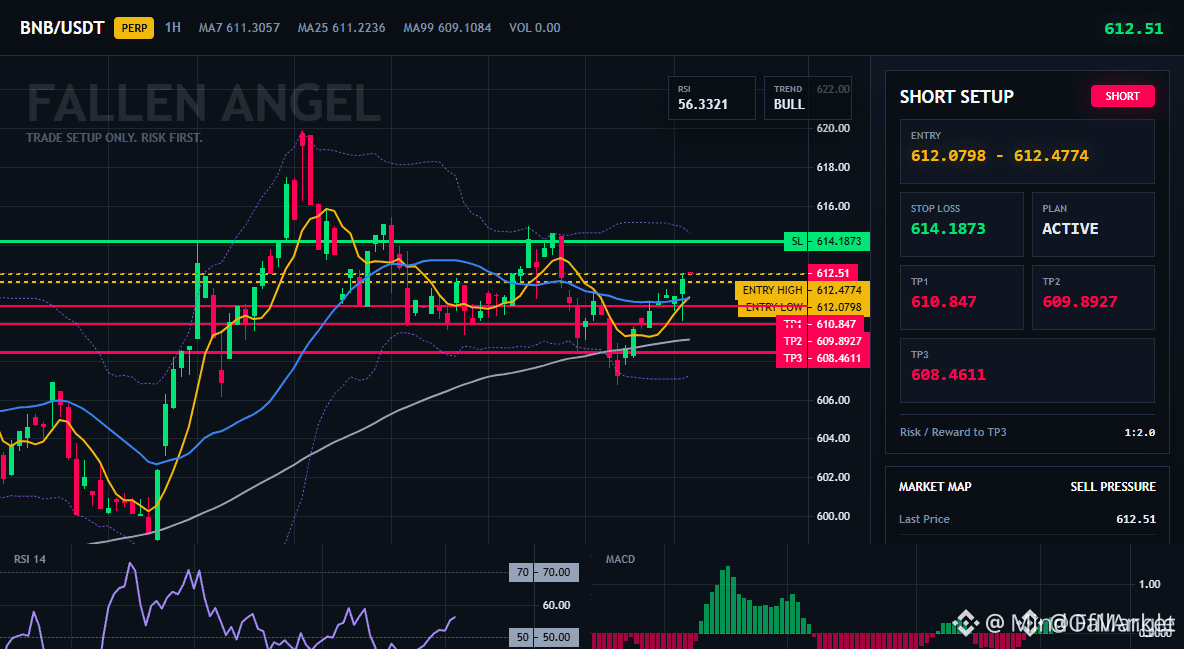
Task: Click the yellow PERP badge
Action: click(134, 28)
